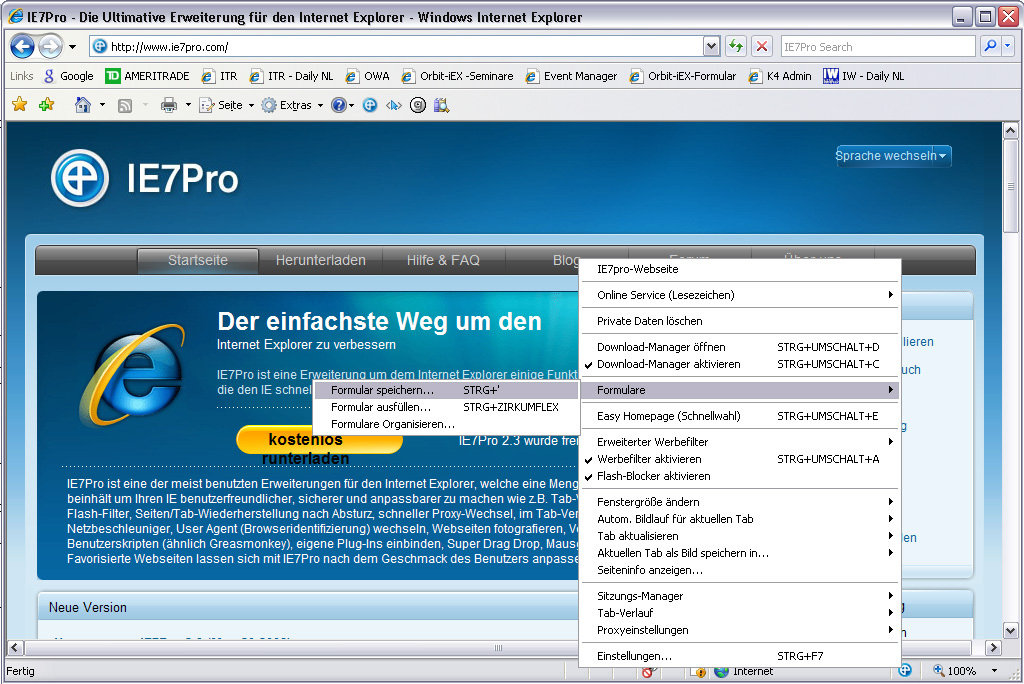Open recent pages dropdown next to Forward
This screenshot has height=684, width=1024.
pyautogui.click(x=72, y=47)
